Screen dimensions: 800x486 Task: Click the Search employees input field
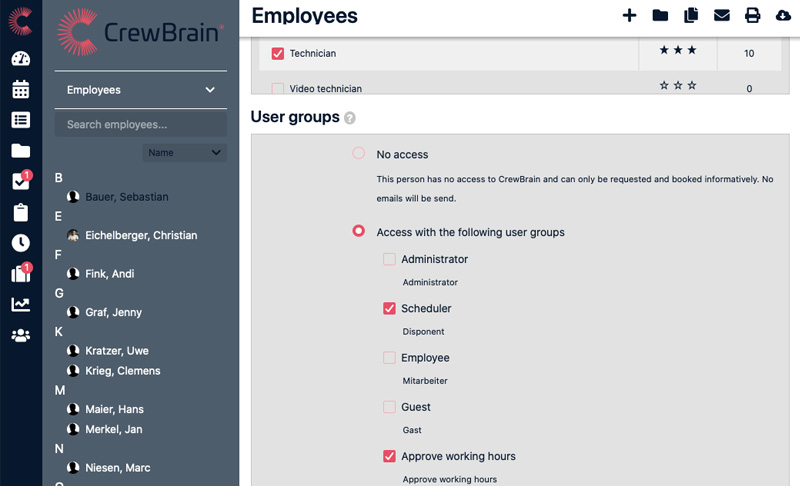(x=140, y=125)
